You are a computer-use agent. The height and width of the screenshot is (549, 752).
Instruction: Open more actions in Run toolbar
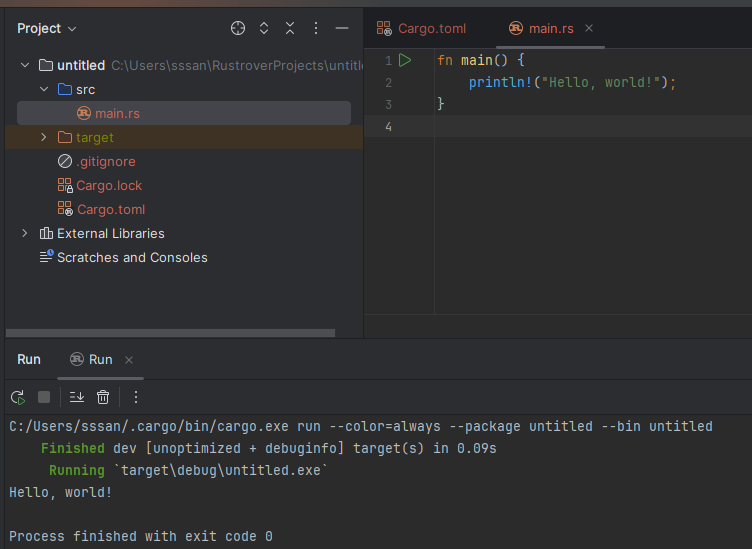(x=136, y=397)
